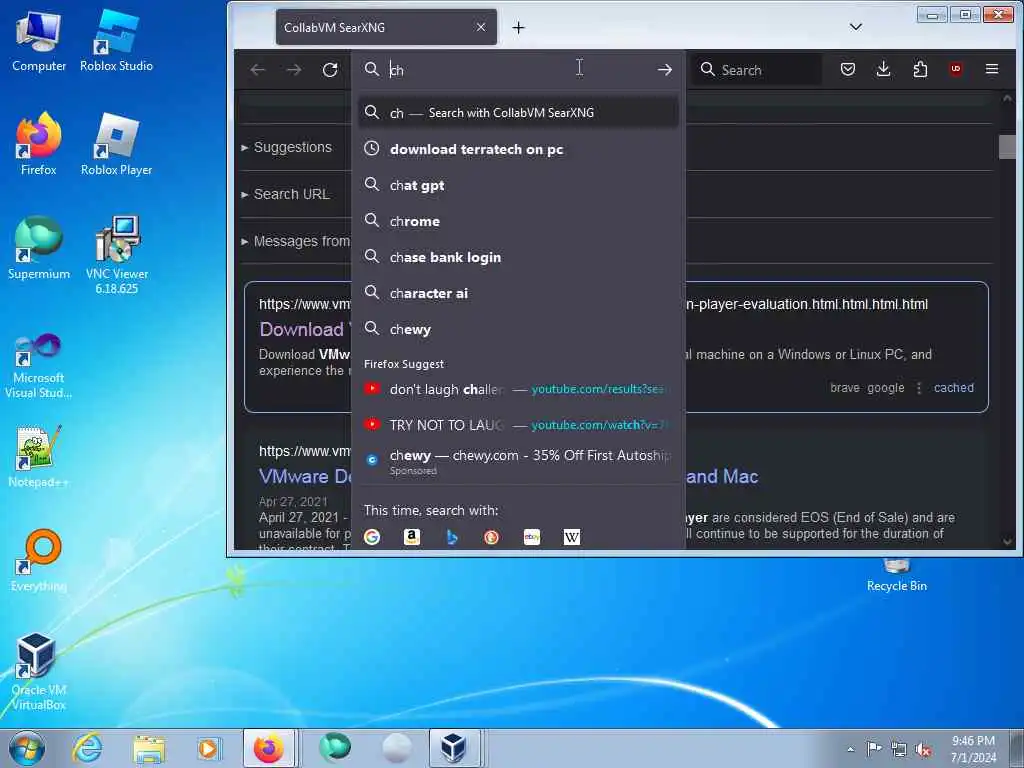Show hidden system tray icons
Image resolution: width=1024 pixels, height=768 pixels.
(850, 749)
